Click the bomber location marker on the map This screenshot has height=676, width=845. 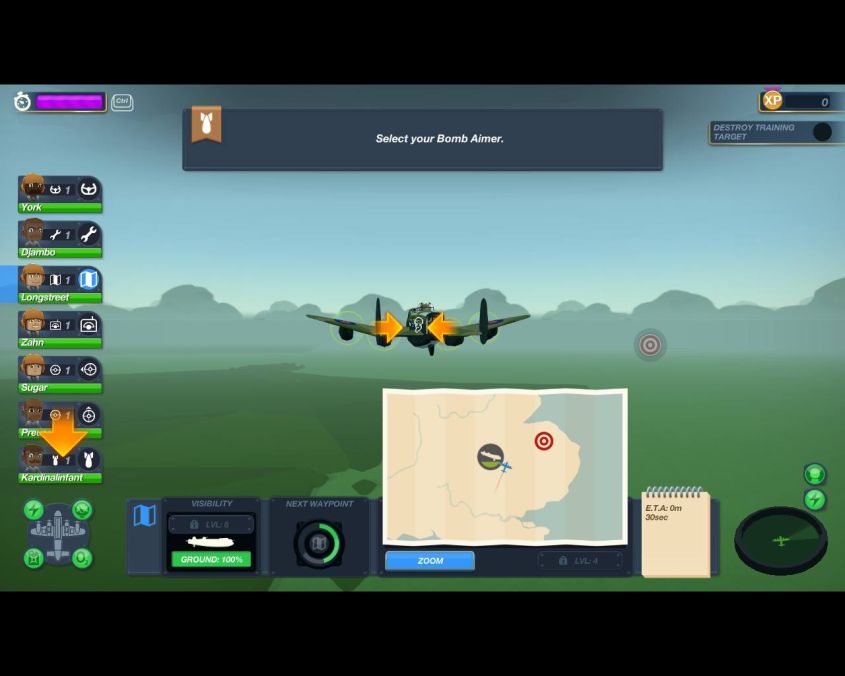coord(490,457)
